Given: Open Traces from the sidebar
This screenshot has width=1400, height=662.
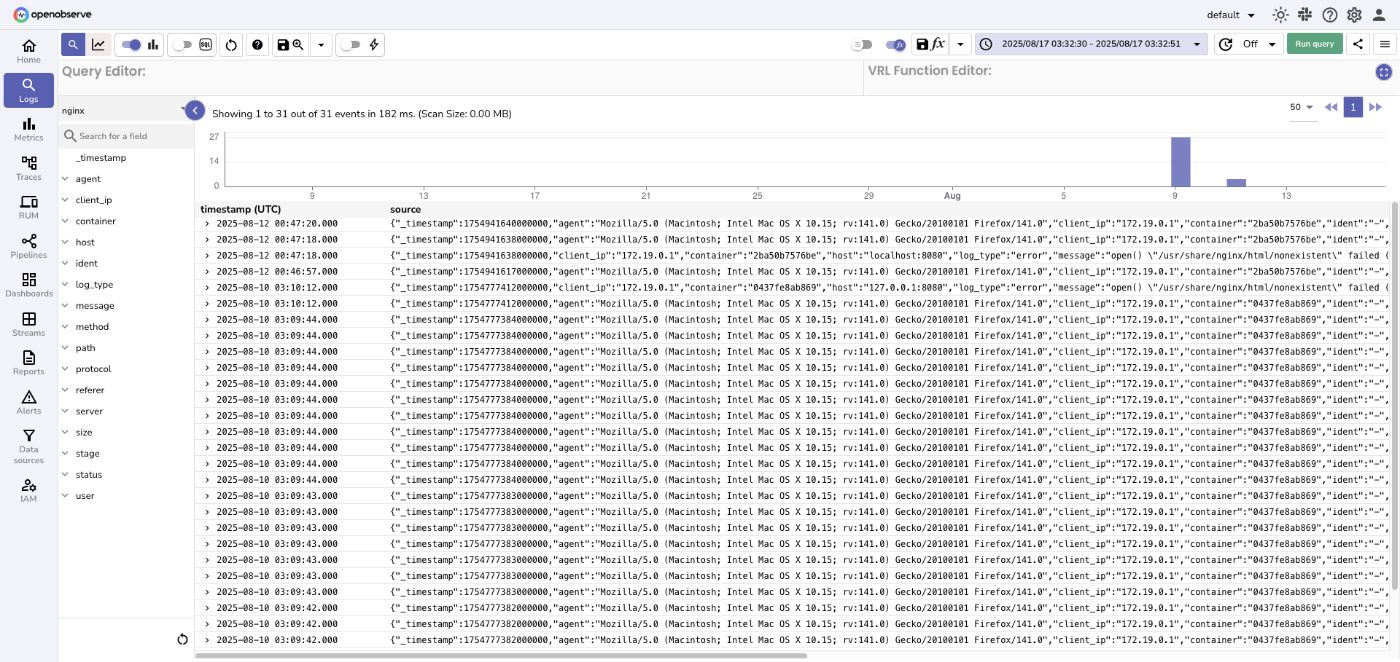Looking at the screenshot, I should tap(28, 168).
